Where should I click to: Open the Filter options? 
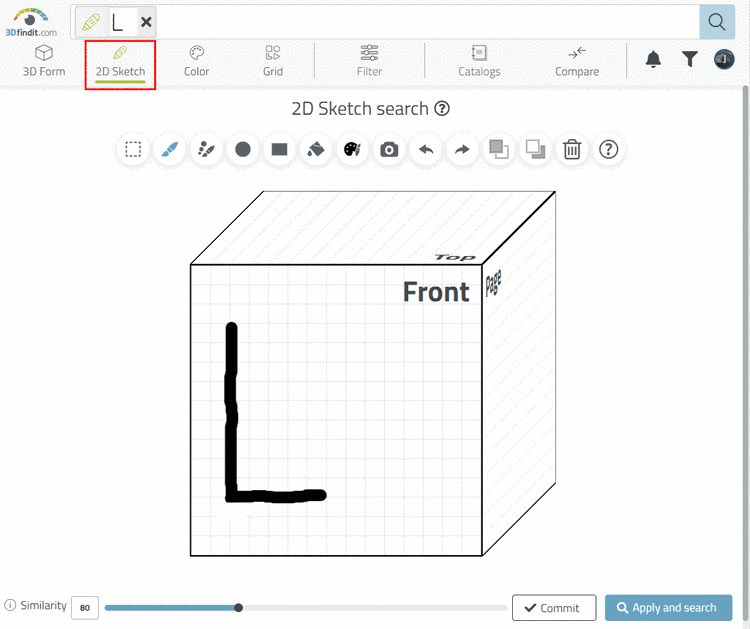369,61
